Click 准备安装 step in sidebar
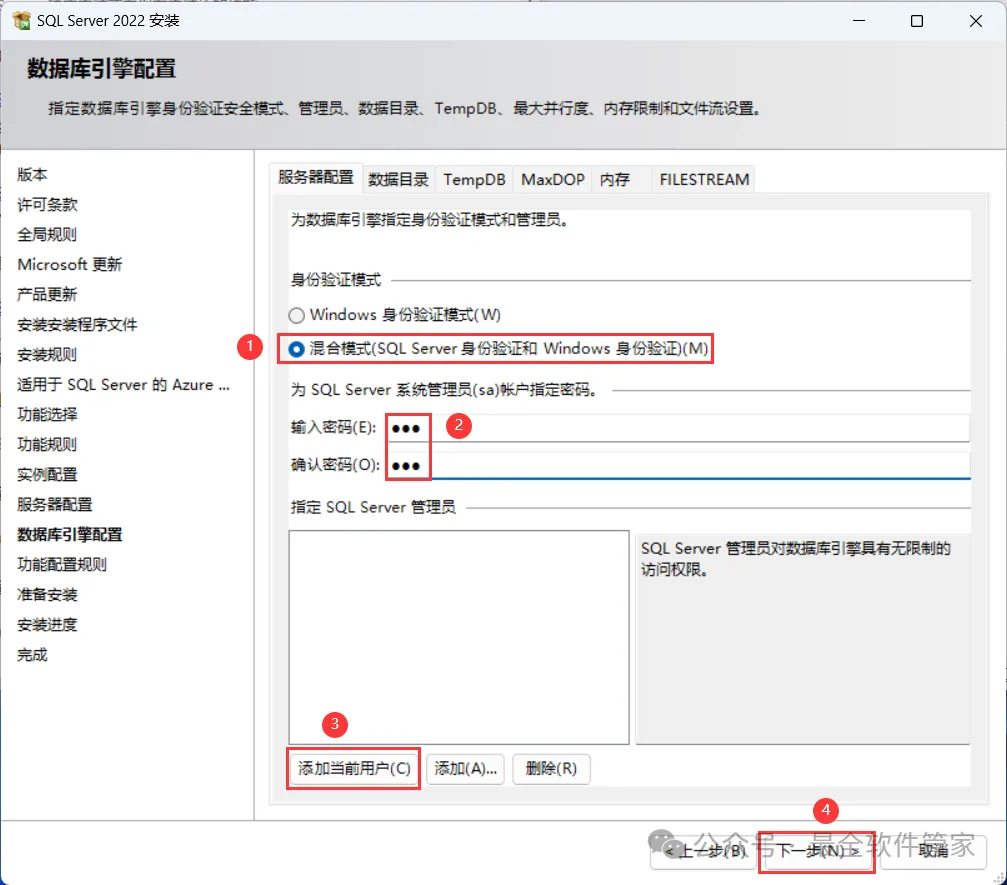 point(47,595)
